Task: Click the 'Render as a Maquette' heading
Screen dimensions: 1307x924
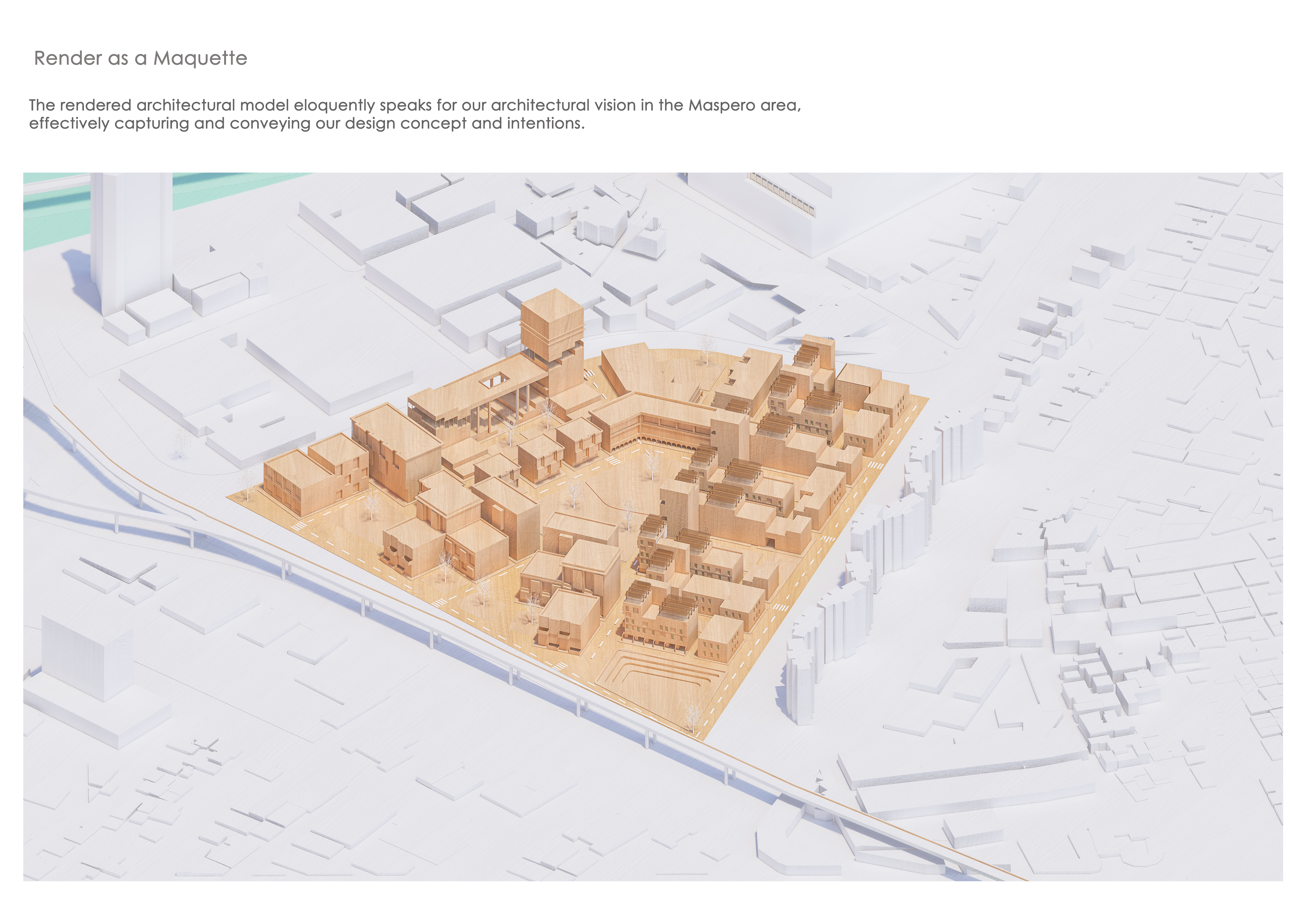Action: 141,58
